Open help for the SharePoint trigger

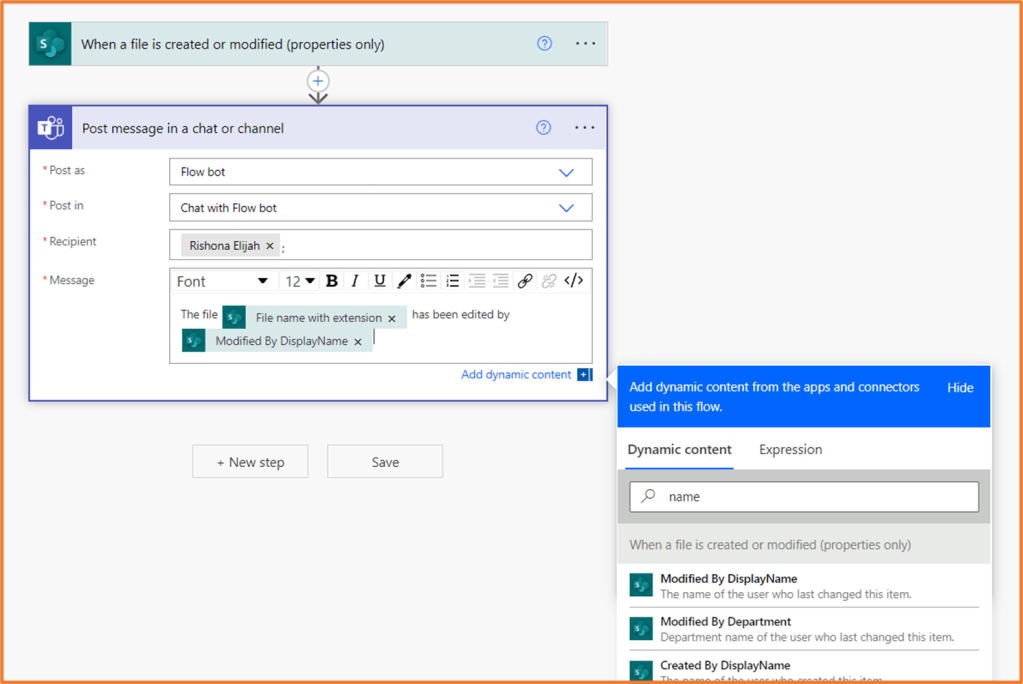545,44
